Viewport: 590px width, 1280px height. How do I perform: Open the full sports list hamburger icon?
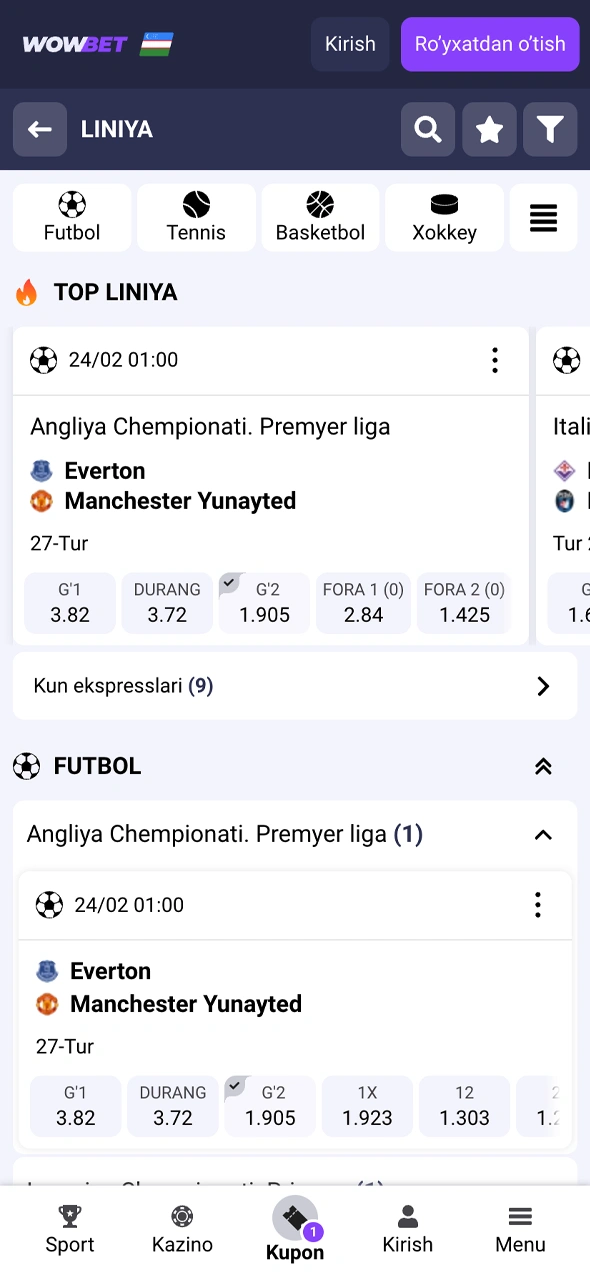point(543,217)
